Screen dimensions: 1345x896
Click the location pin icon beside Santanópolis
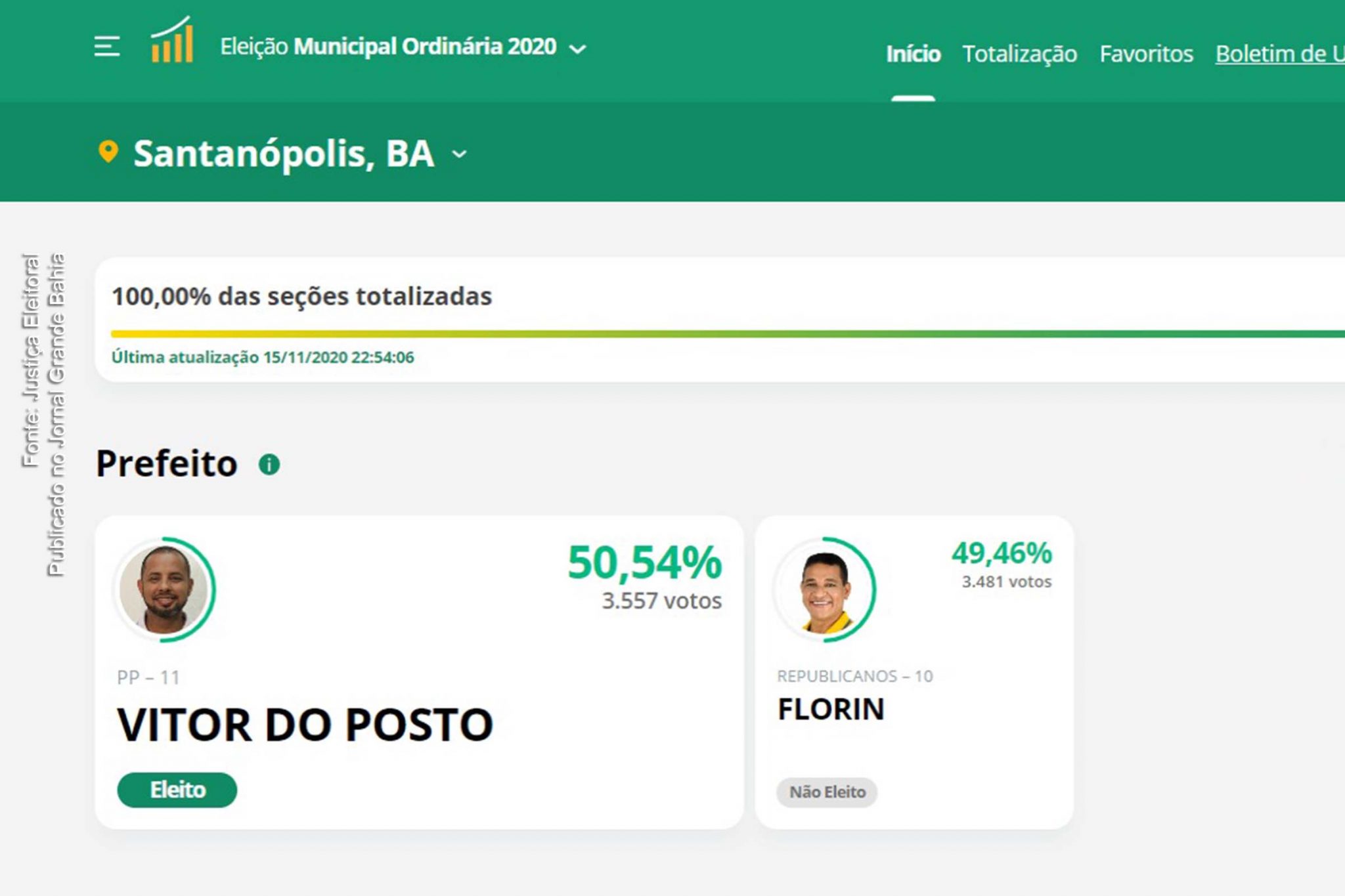coord(107,152)
